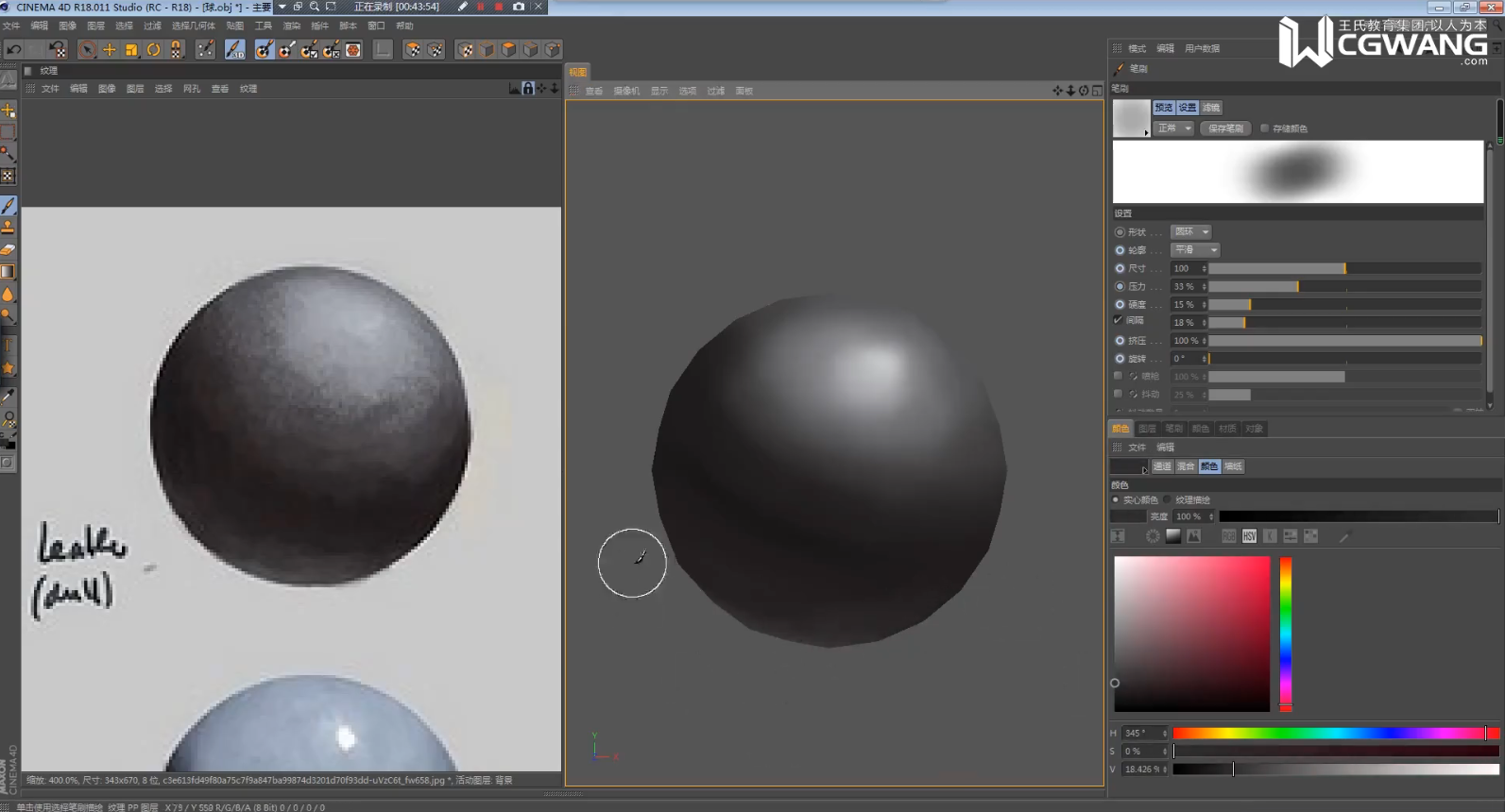Screen dimensions: 1505x812
Task: Click the spectrum gradient mode icon
Action: point(1173,536)
